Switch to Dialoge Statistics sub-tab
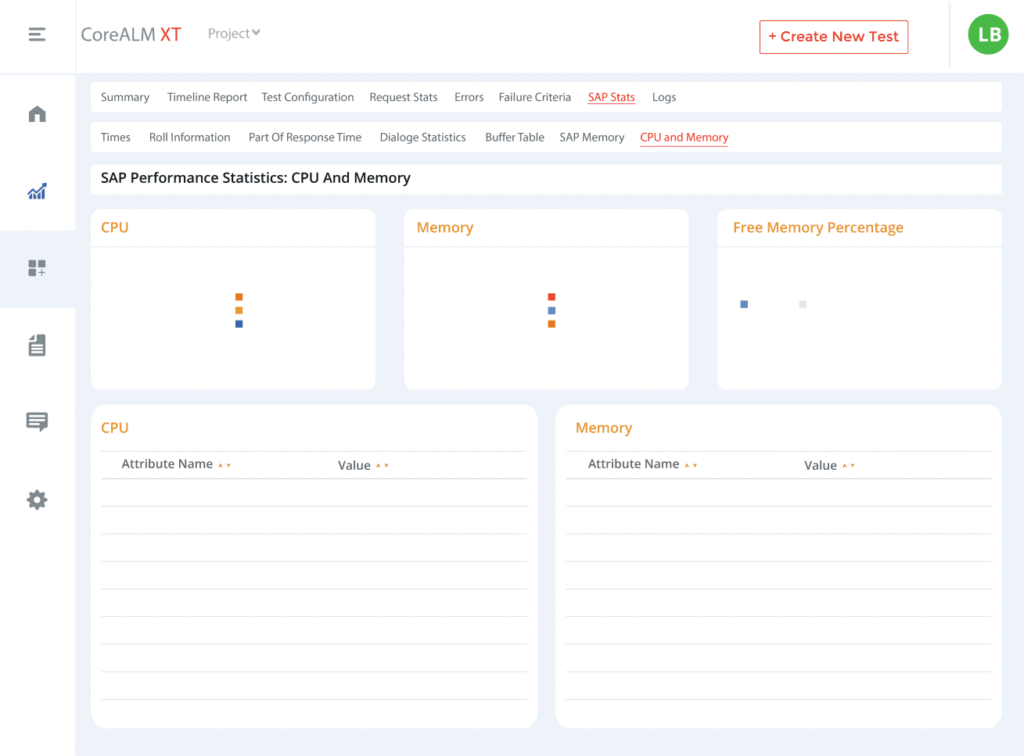The height and width of the screenshot is (756, 1024). point(423,138)
